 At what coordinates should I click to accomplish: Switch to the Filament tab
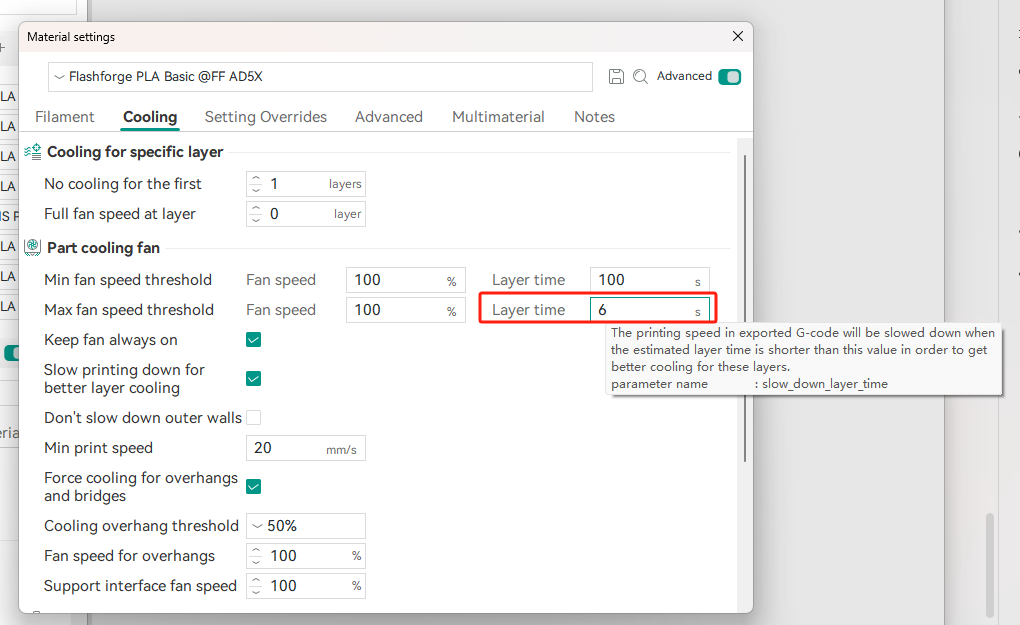click(x=64, y=117)
